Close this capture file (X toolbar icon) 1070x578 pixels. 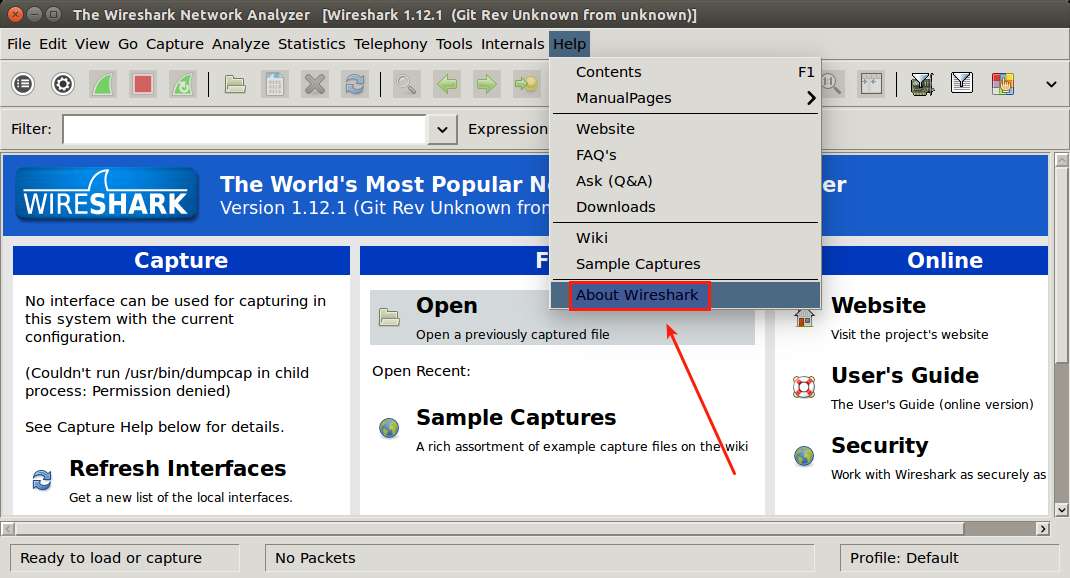pyautogui.click(x=315, y=84)
